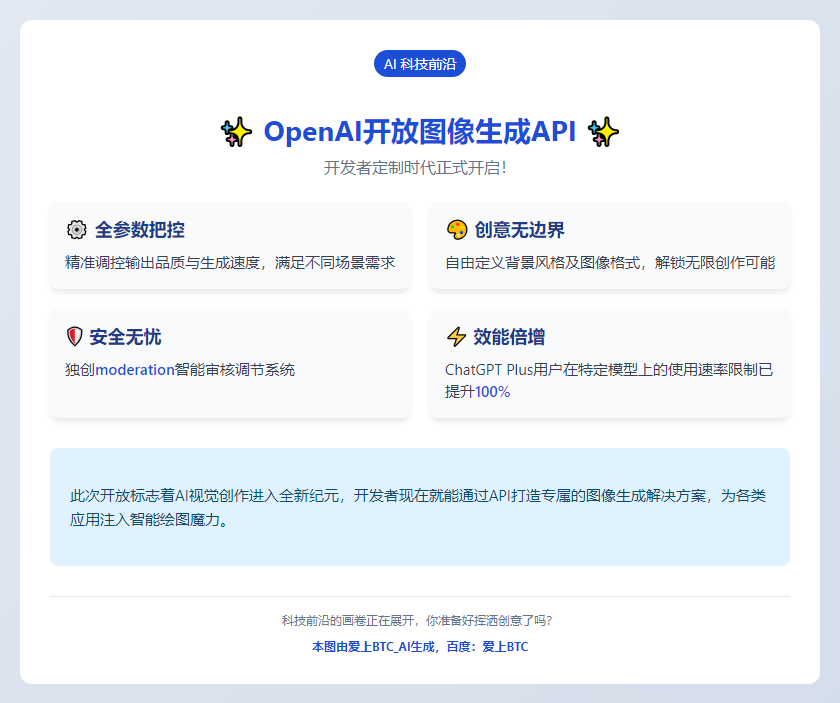Viewport: 840px width, 703px height.
Task: Click the 创意无边界 card title
Action: [x=519, y=230]
